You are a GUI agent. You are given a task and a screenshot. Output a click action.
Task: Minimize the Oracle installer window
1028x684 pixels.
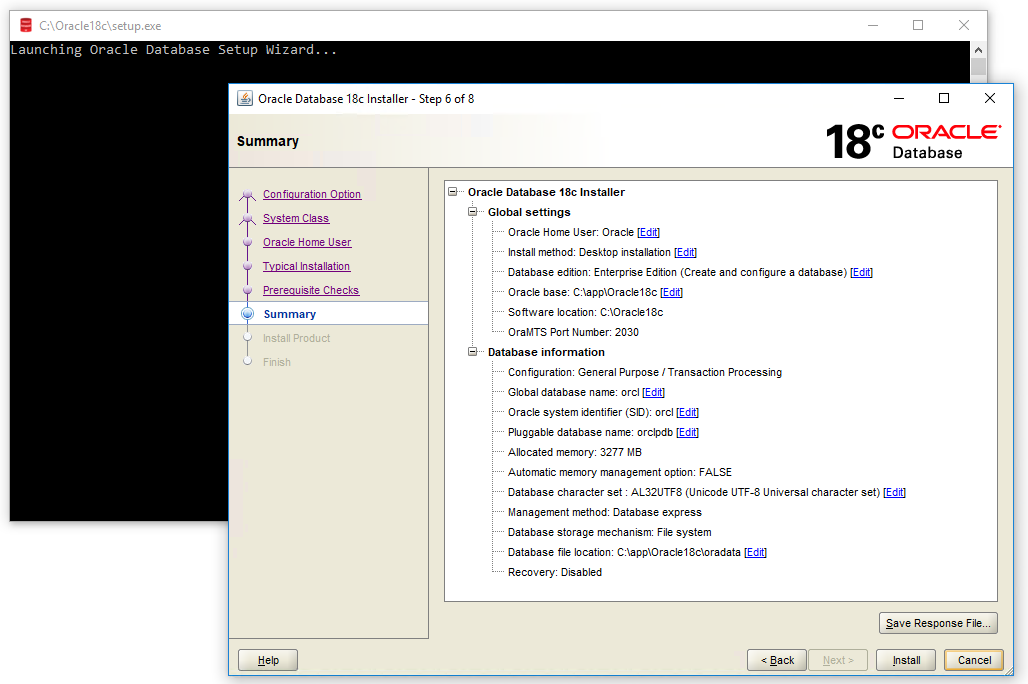pos(899,98)
